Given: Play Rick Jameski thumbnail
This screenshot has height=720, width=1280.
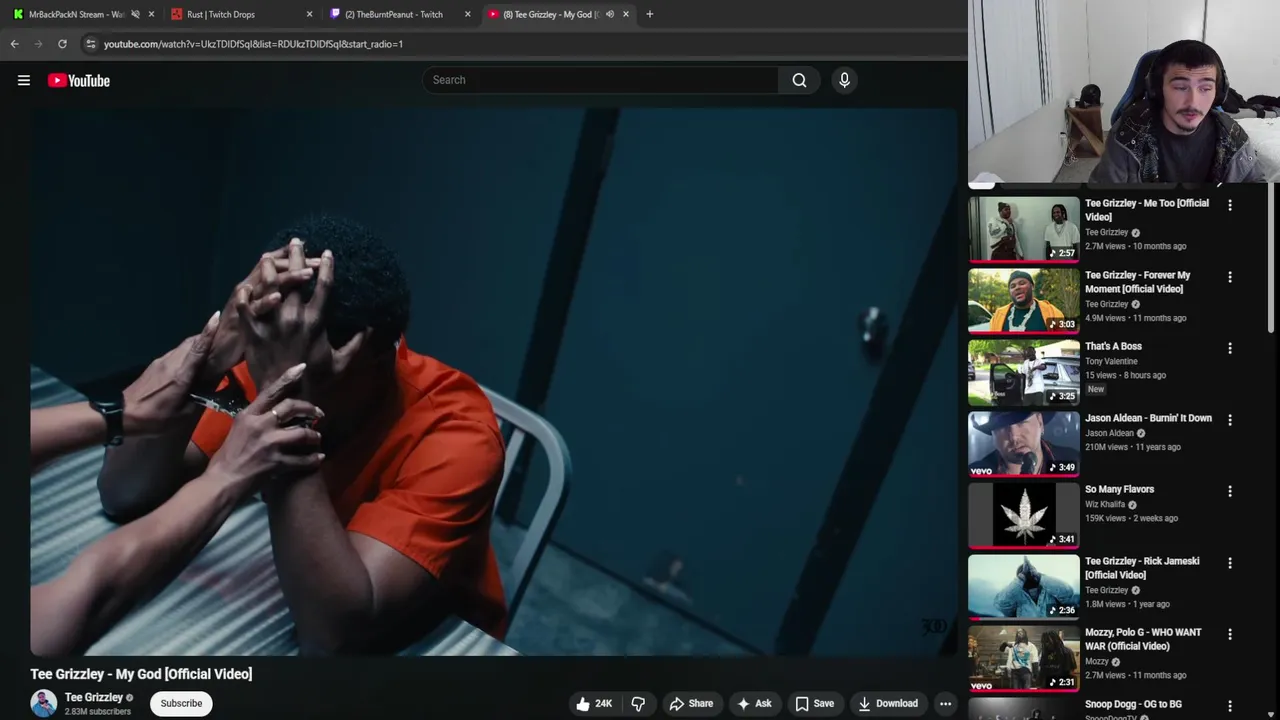Looking at the screenshot, I should coord(1023,586).
